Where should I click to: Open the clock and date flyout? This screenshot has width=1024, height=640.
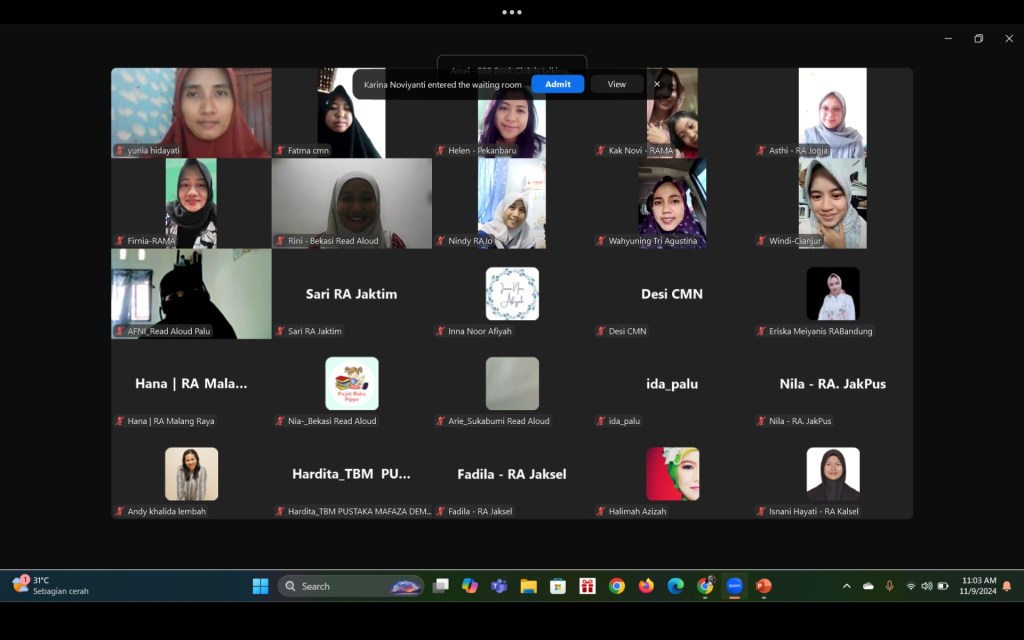pyautogui.click(x=978, y=586)
